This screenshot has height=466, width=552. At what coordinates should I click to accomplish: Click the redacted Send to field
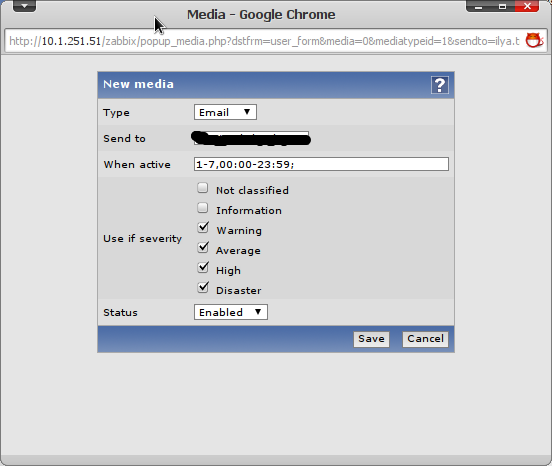[251, 138]
